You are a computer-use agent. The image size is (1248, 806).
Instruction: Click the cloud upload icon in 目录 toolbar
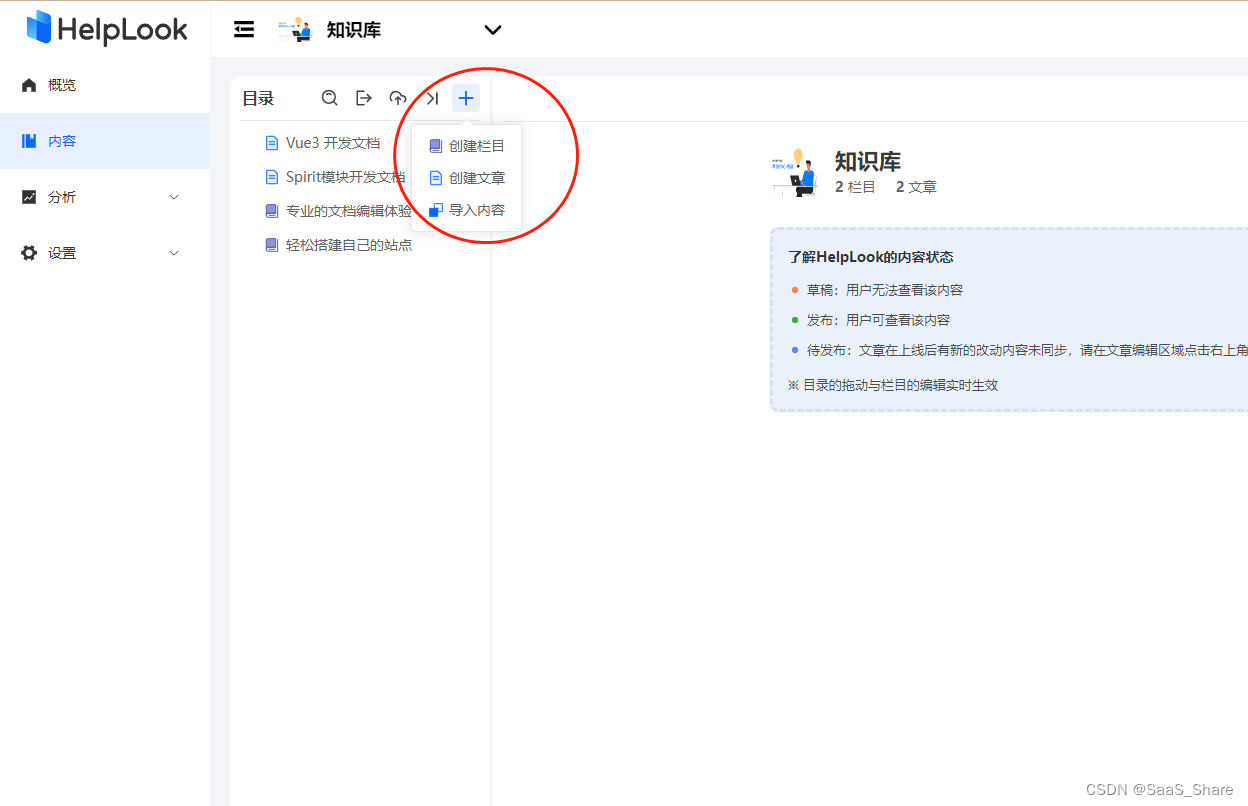[398, 98]
